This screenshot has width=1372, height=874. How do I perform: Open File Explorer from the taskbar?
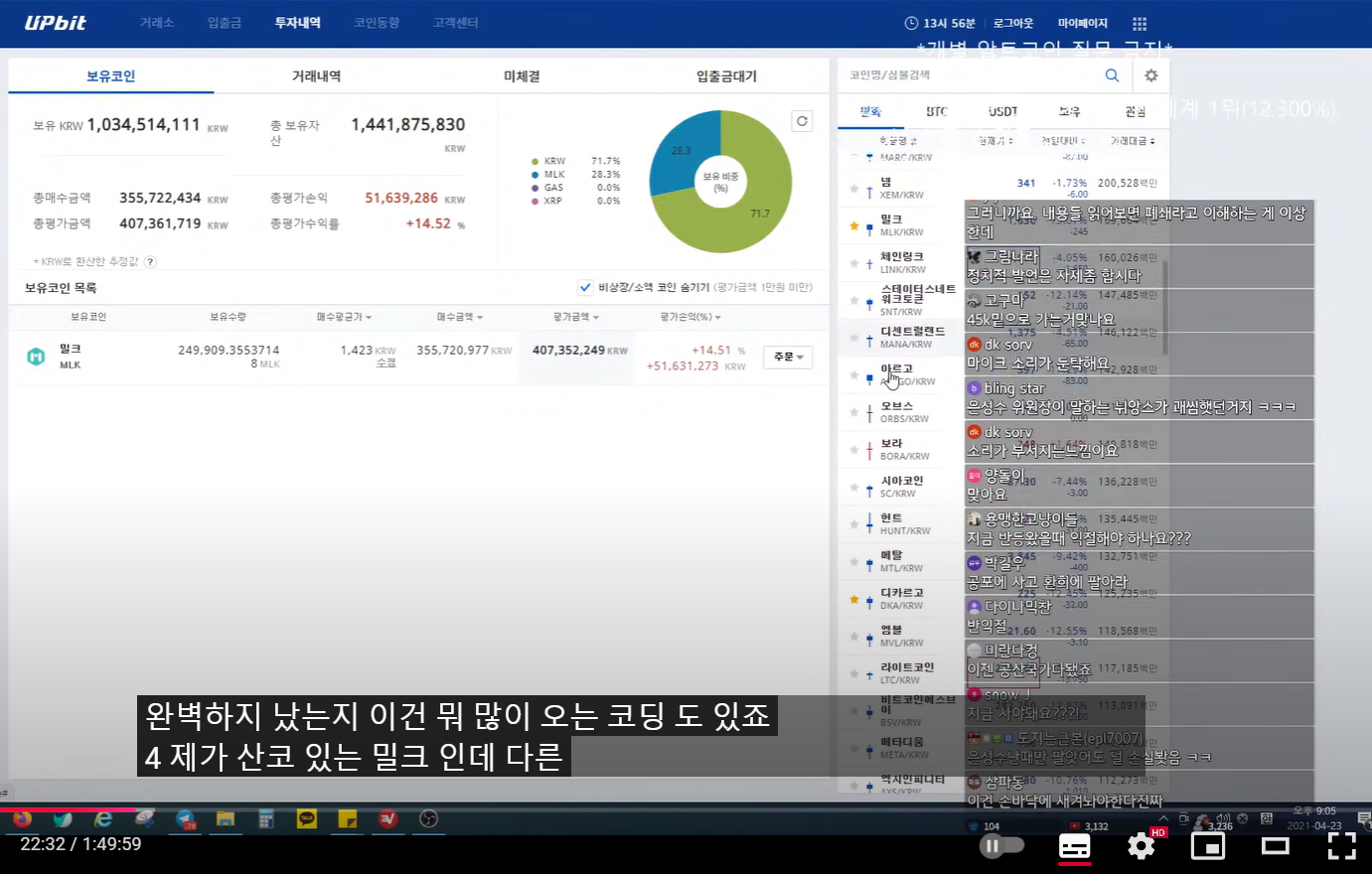(x=226, y=819)
